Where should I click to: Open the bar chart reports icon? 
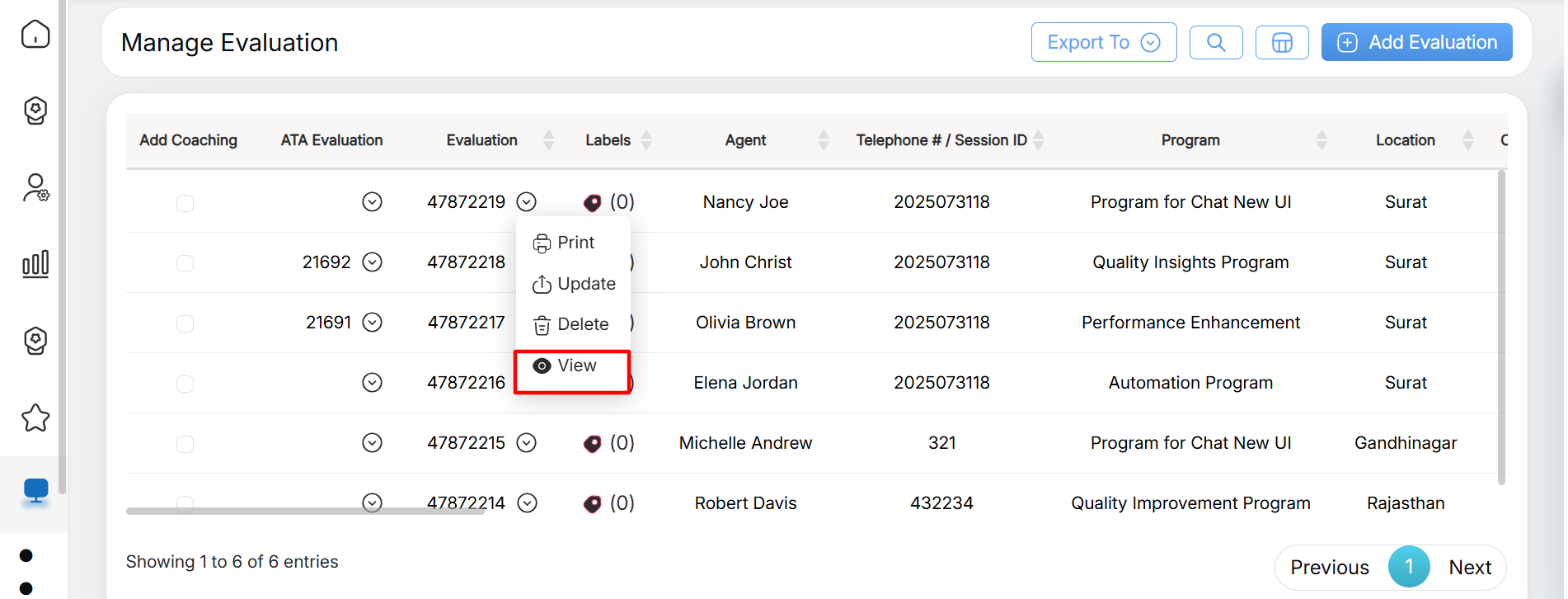coord(35,264)
